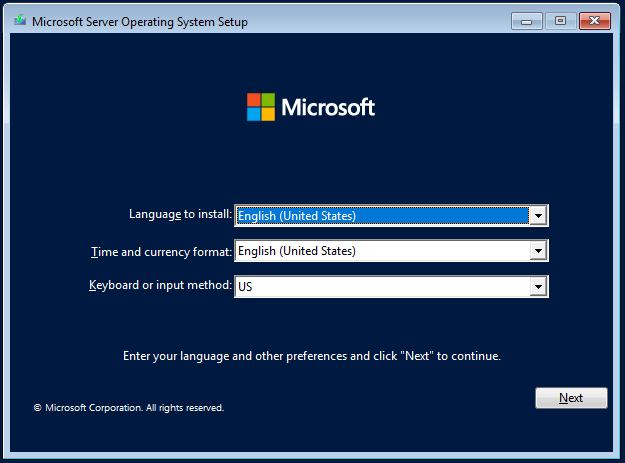Click the "Keyboard or input method:" label
625x463 pixels.
(160, 285)
